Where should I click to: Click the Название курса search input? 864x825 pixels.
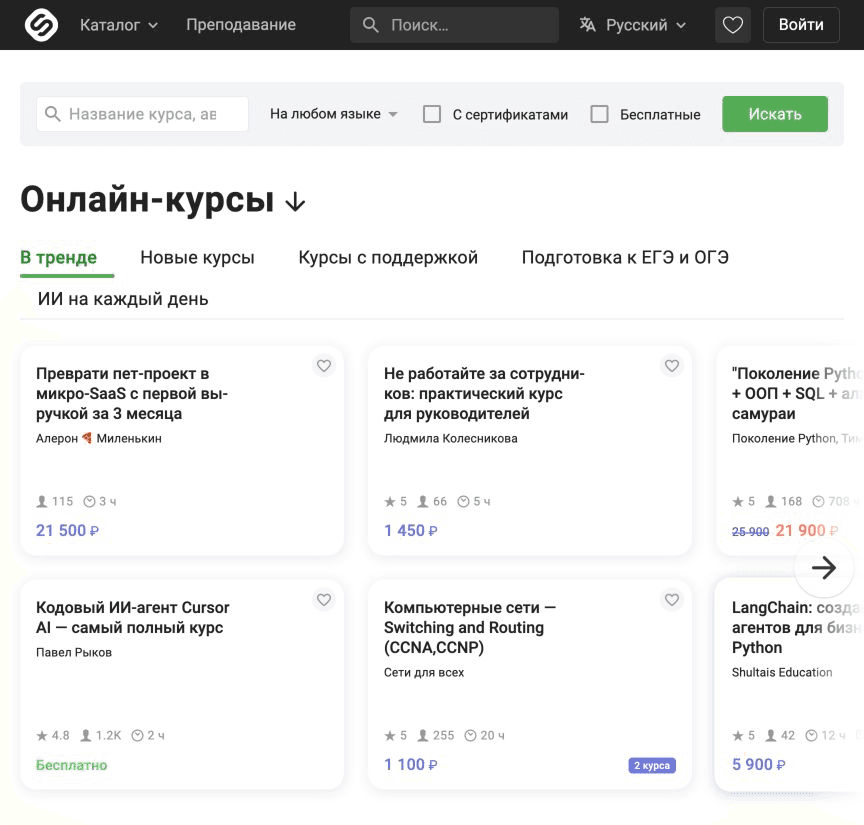(x=142, y=114)
